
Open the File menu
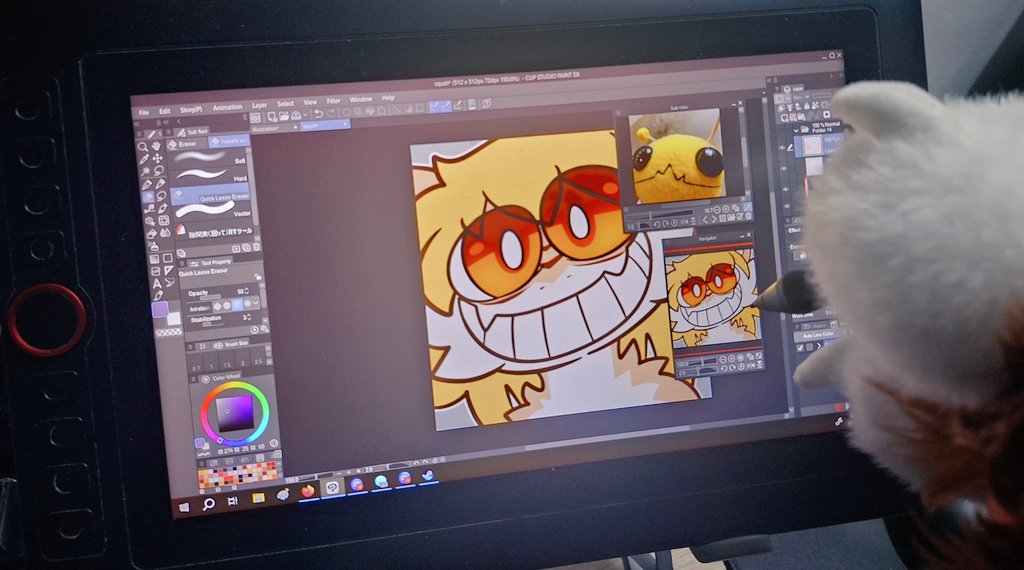point(144,112)
